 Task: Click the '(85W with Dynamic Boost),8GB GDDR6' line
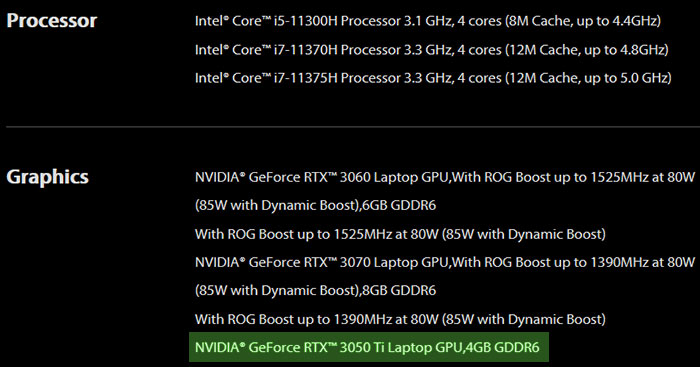[316, 291]
